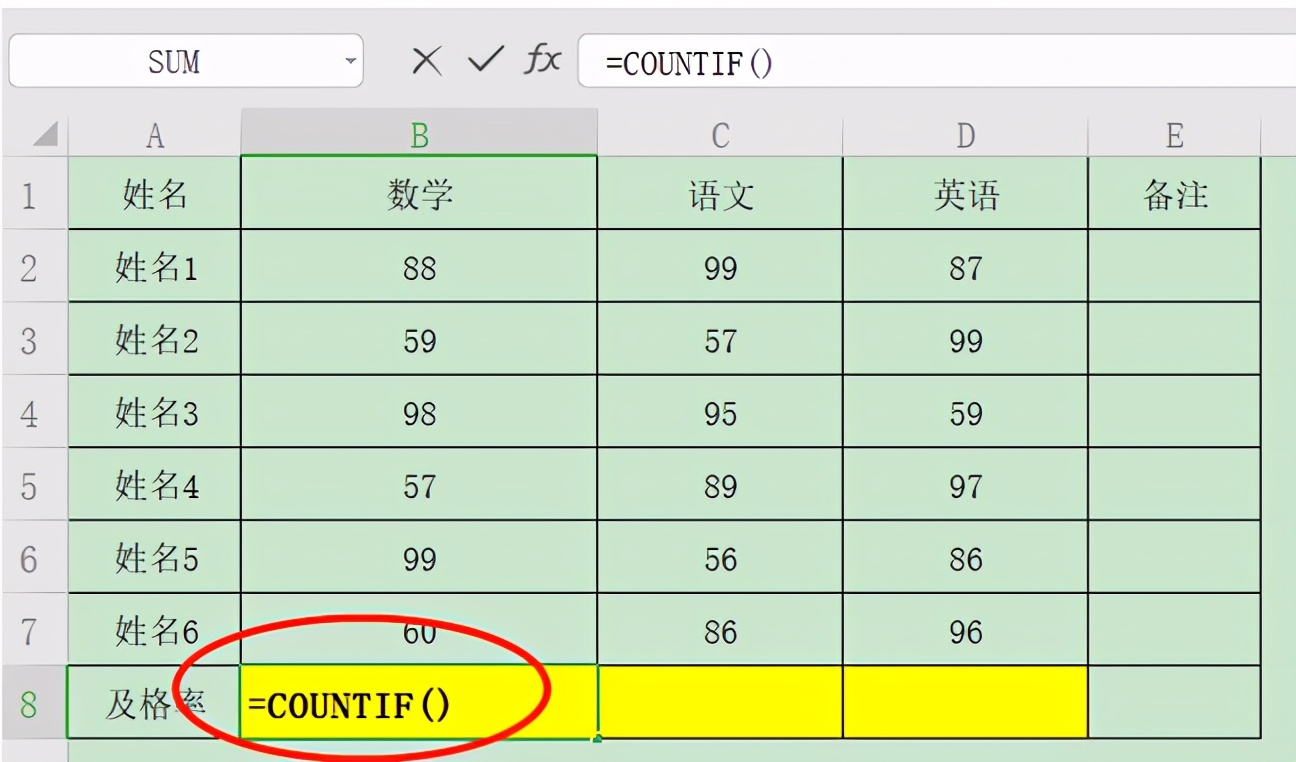Viewport: 1296px width, 762px height.
Task: Click 英语 score 99 in row 3
Action: pos(965,339)
